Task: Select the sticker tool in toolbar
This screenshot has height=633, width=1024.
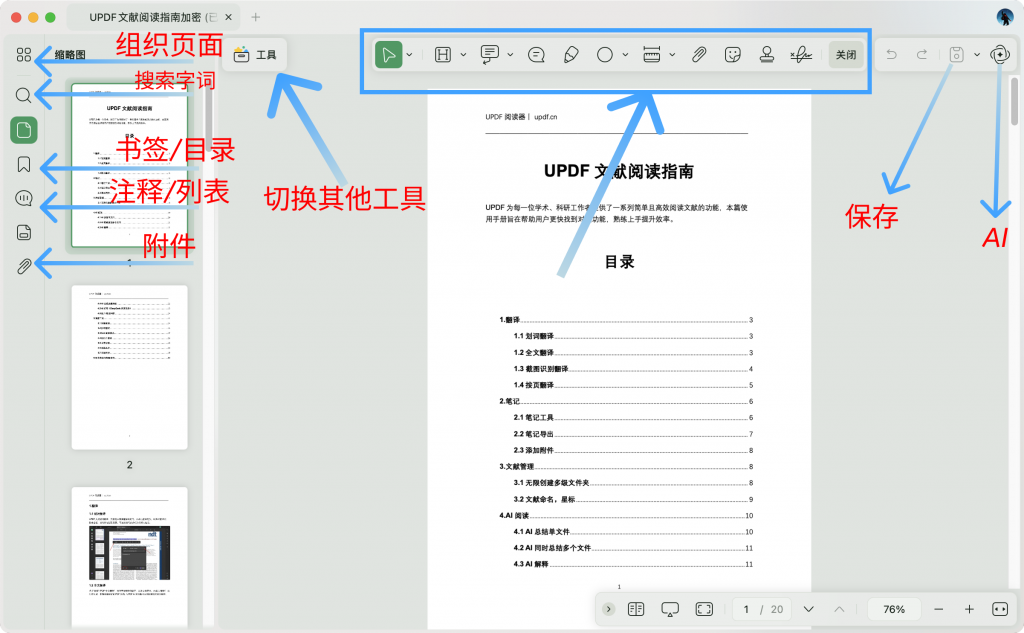Action: [x=733, y=55]
